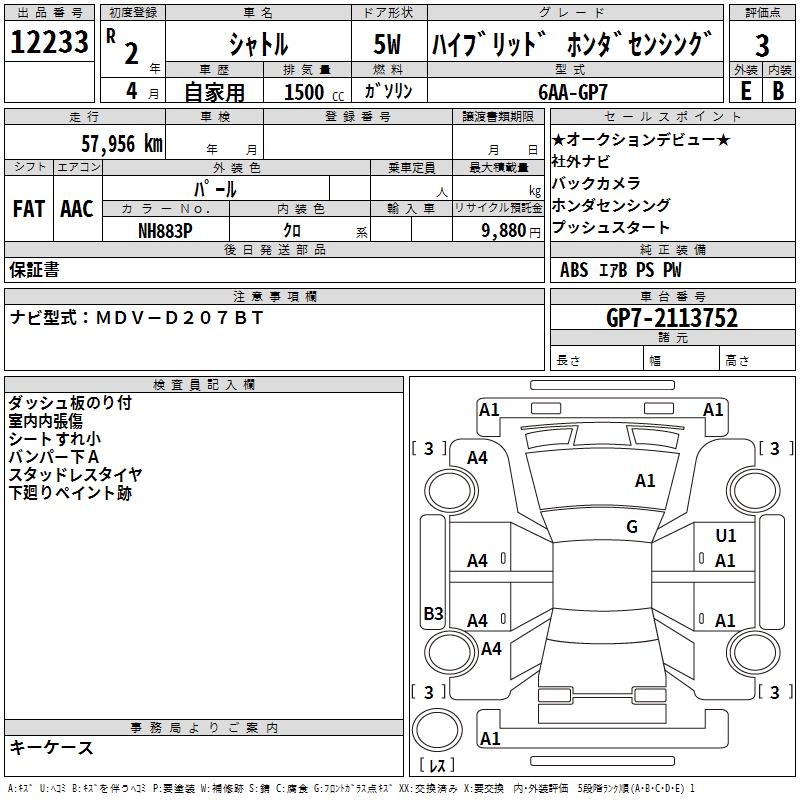Click the バックカメラ sales point
800x800 pixels.
tap(595, 183)
